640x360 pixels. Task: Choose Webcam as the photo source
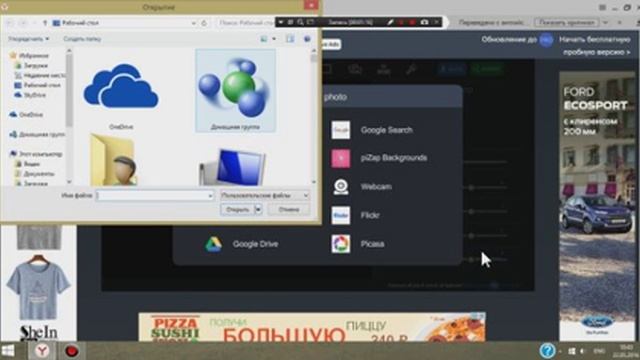362,187
